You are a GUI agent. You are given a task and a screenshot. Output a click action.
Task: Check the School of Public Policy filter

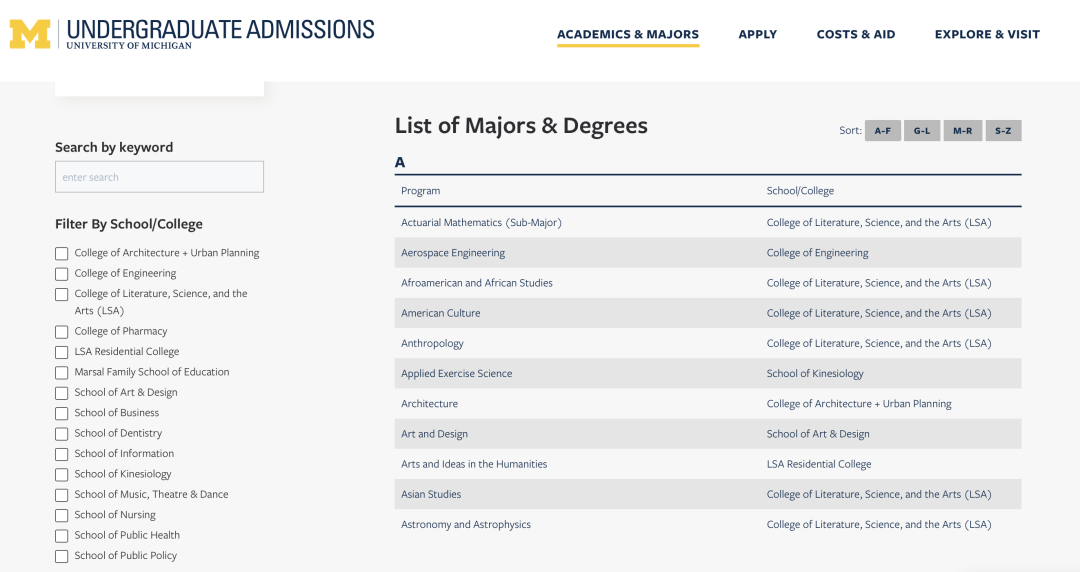click(x=62, y=556)
